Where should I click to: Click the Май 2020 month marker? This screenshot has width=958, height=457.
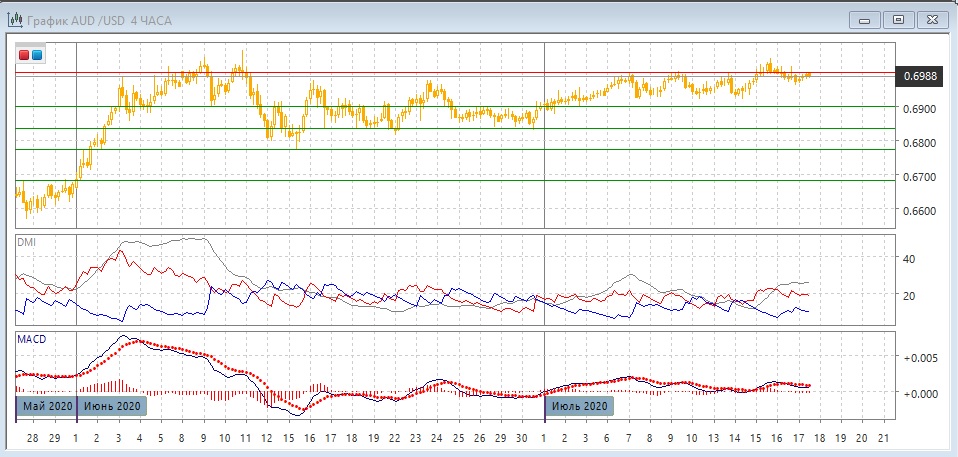pyautogui.click(x=46, y=406)
